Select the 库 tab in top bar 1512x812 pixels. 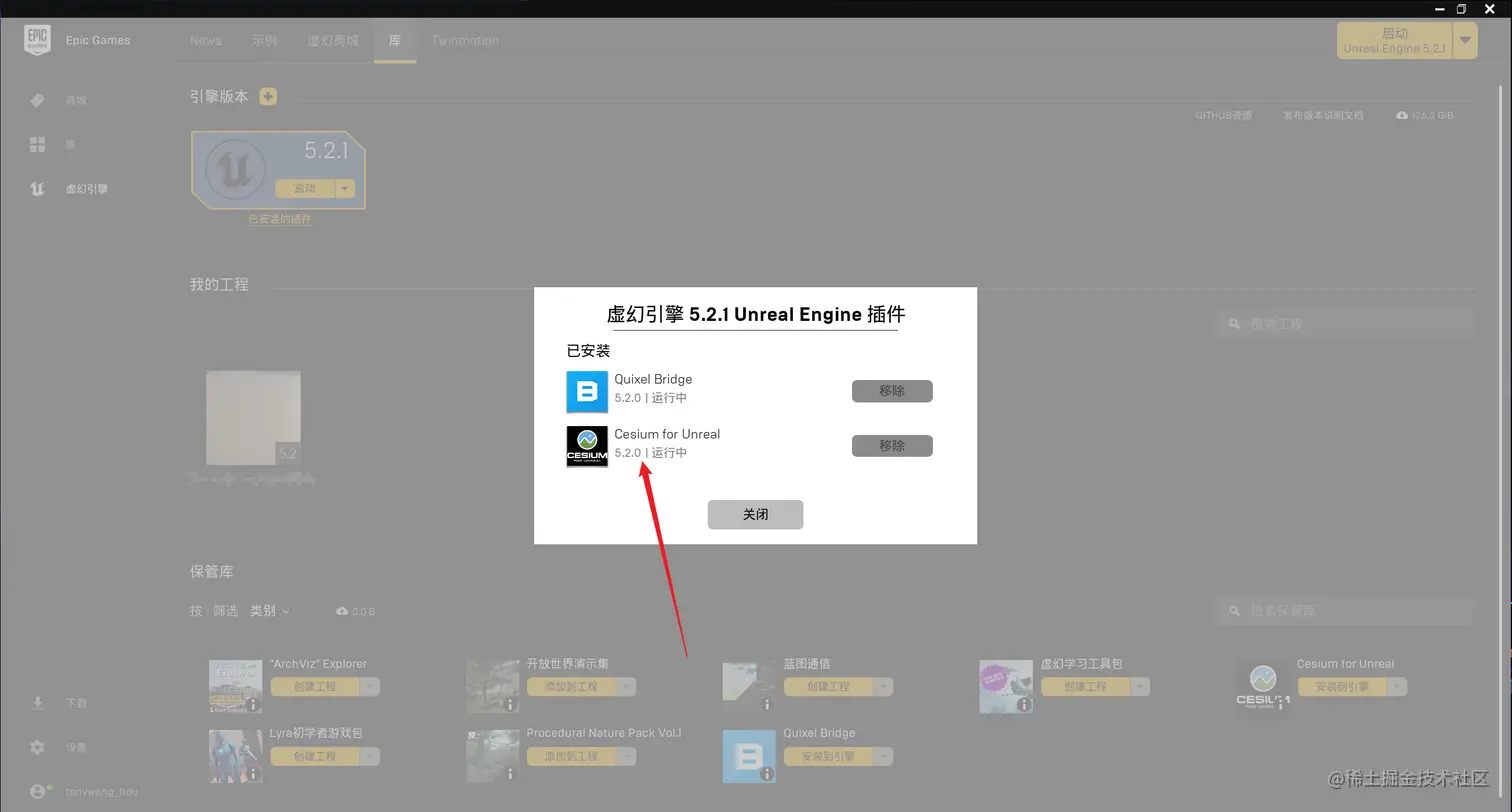pyautogui.click(x=395, y=41)
